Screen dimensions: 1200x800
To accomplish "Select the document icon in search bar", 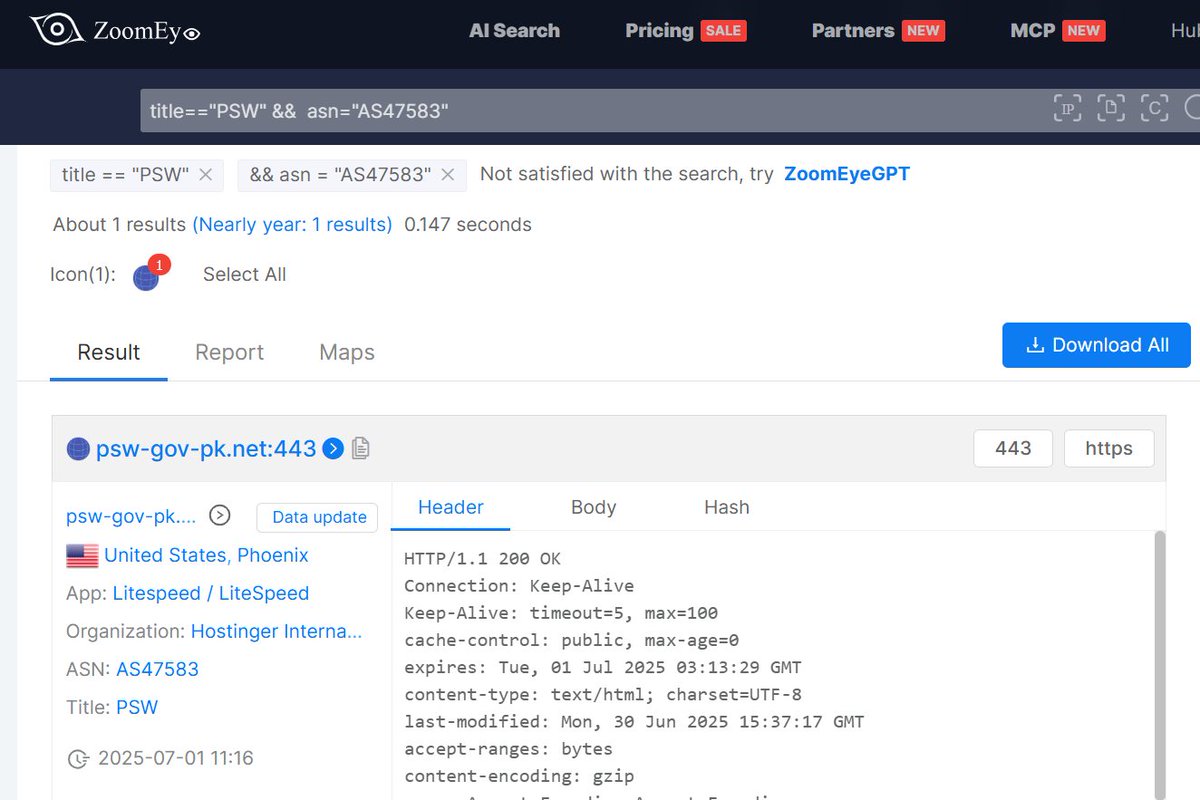I will (1111, 108).
